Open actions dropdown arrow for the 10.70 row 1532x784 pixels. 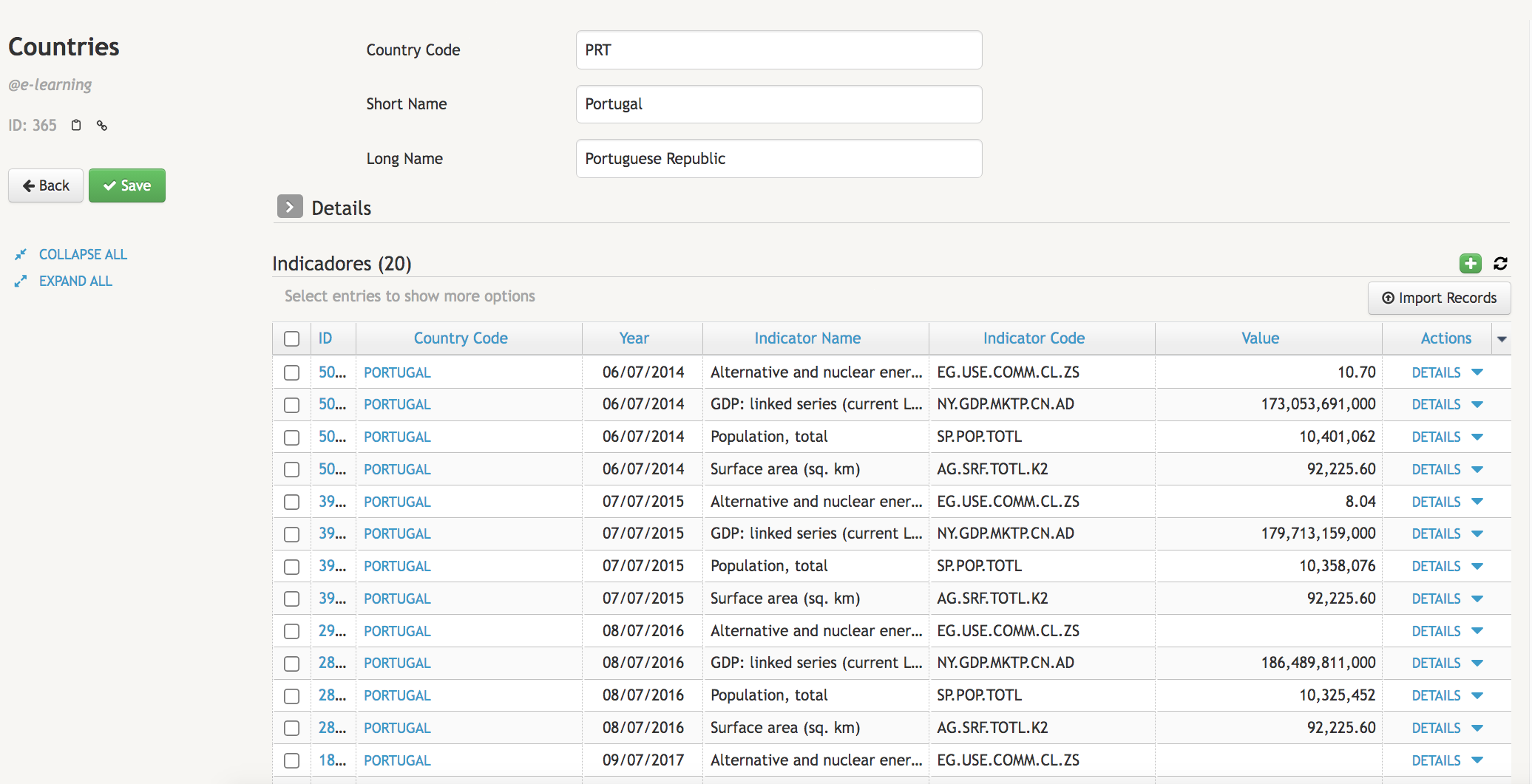[1477, 372]
